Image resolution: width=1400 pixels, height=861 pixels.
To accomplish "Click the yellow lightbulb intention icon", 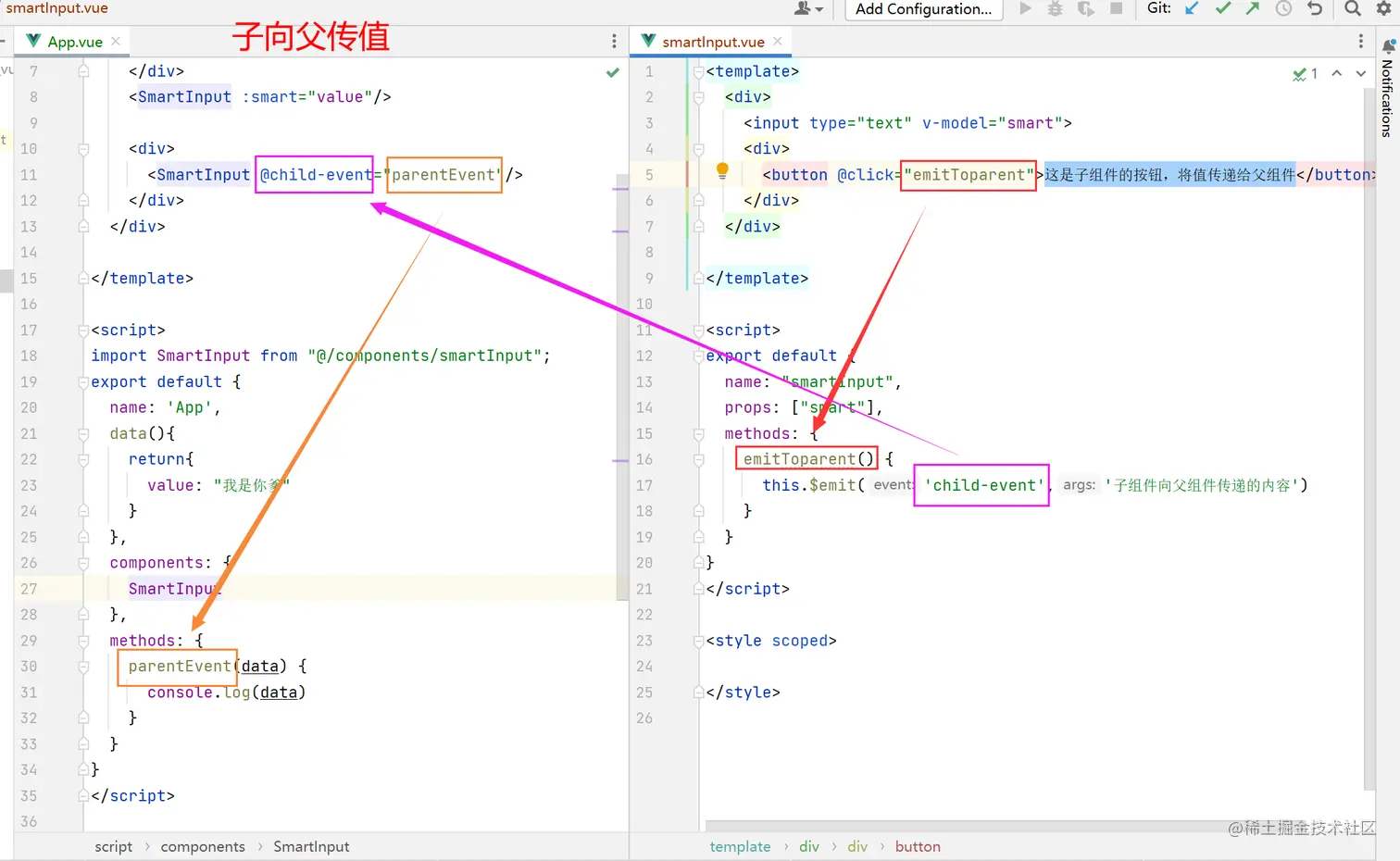I will click(x=722, y=170).
